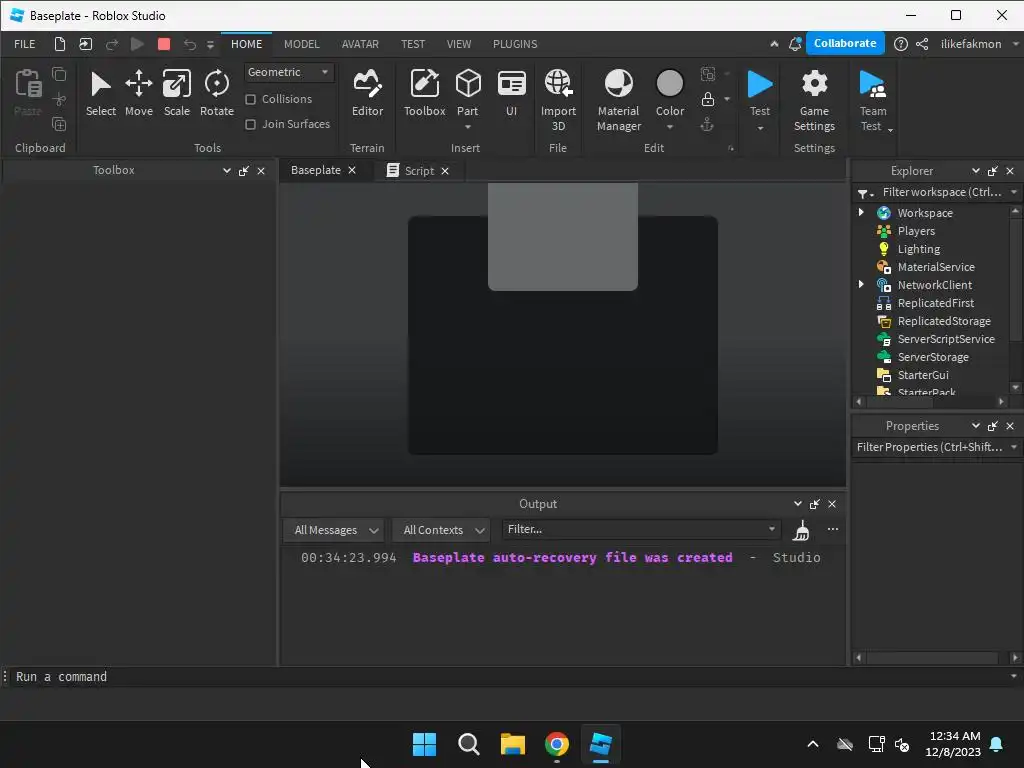Viewport: 1024px width, 768px height.
Task: Click the New file icon in quick access bar
Action: tap(59, 44)
